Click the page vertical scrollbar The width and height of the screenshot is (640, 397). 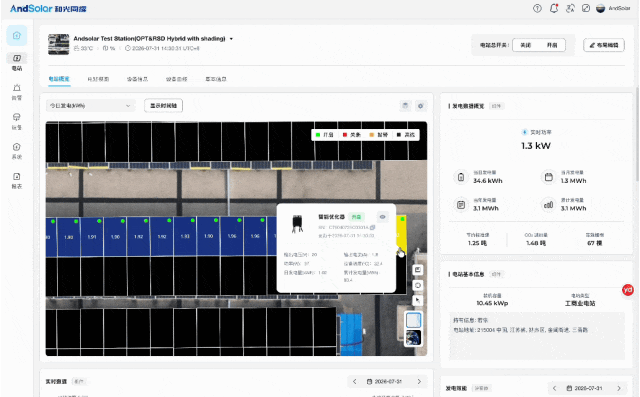coord(637,135)
